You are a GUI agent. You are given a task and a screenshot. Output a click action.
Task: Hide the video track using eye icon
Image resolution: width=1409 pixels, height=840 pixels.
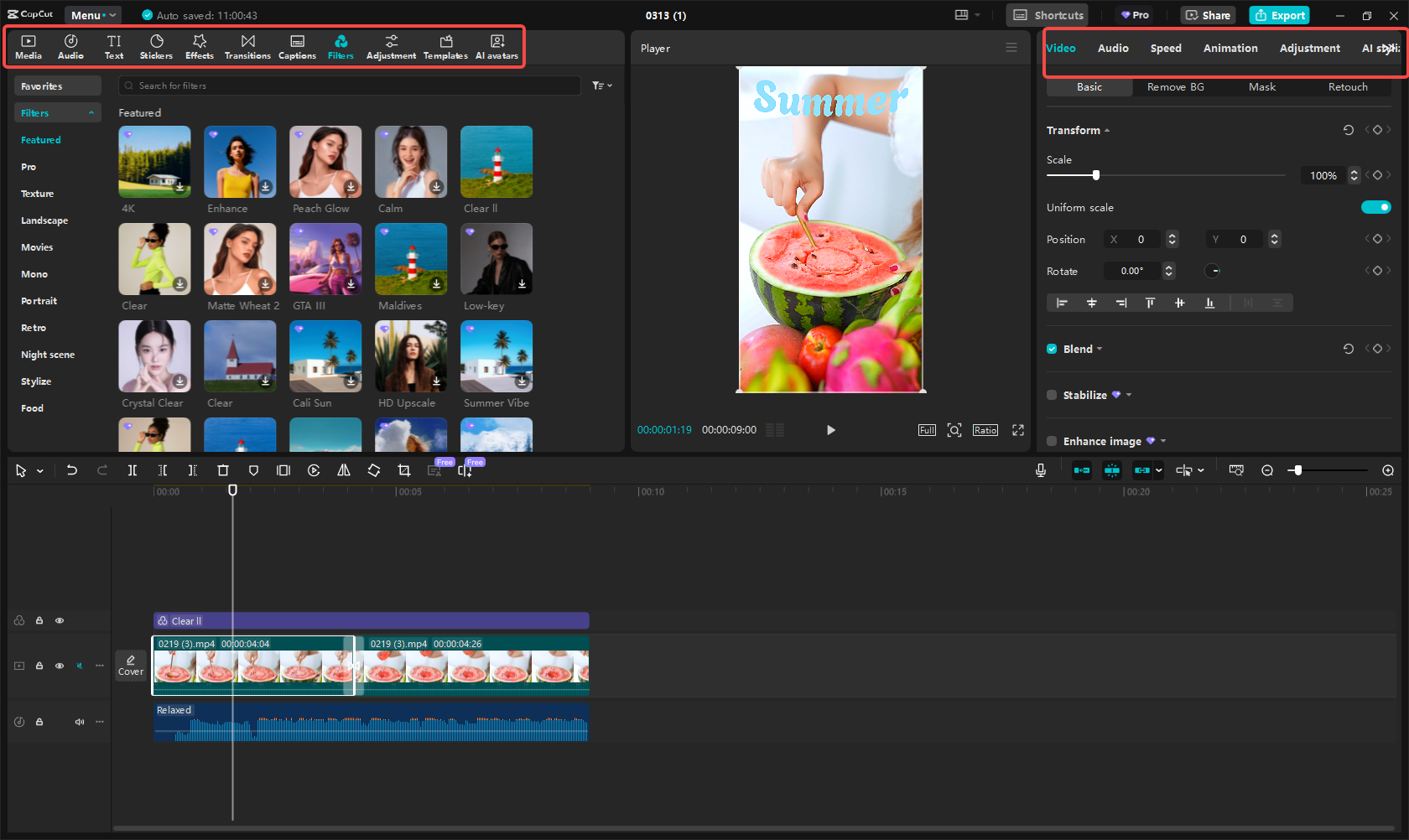pos(60,666)
